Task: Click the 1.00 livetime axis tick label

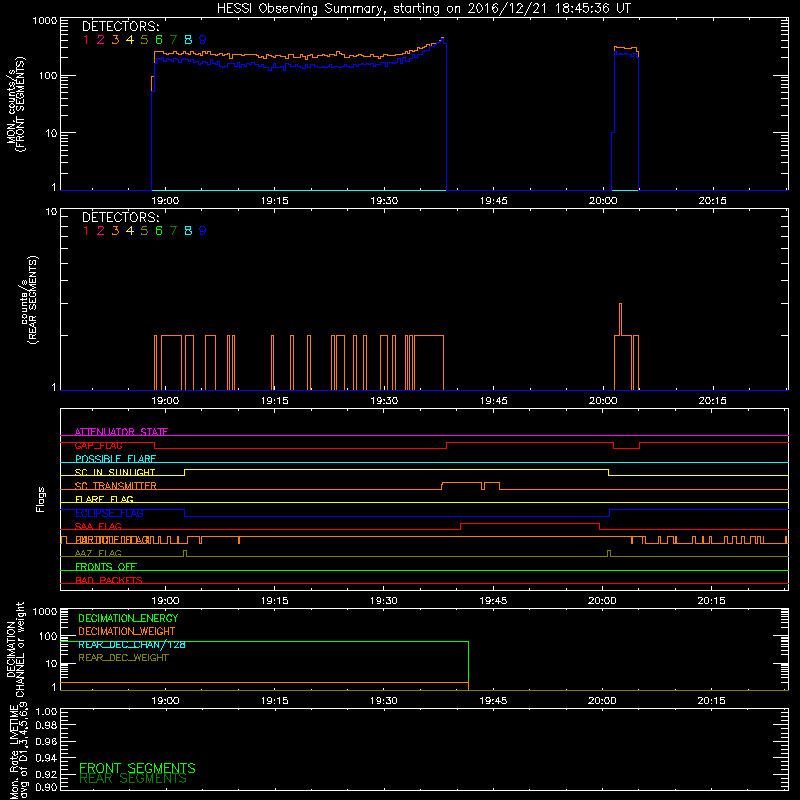Action: (x=46, y=712)
